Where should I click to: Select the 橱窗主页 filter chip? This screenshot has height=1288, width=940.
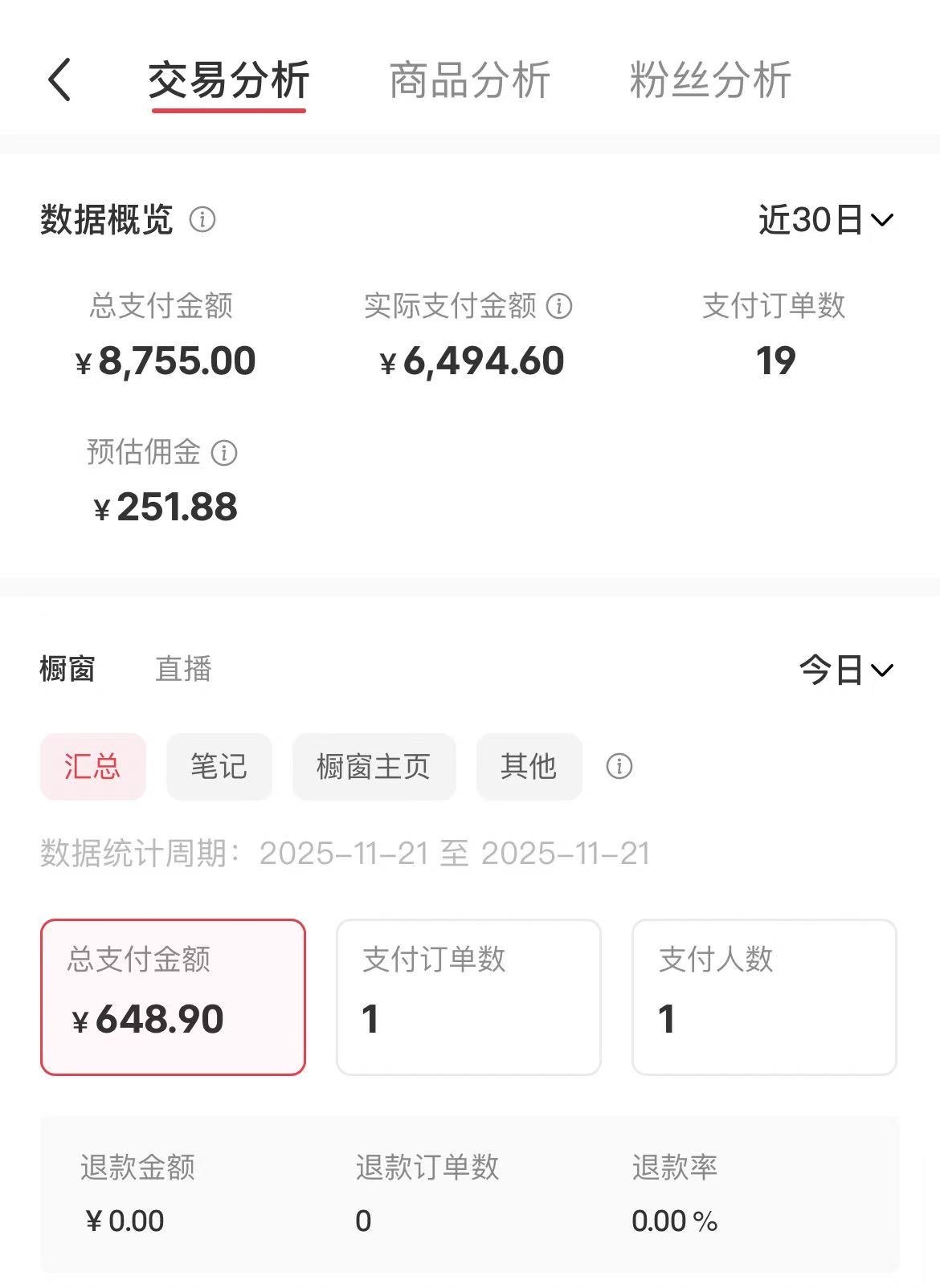[x=374, y=766]
